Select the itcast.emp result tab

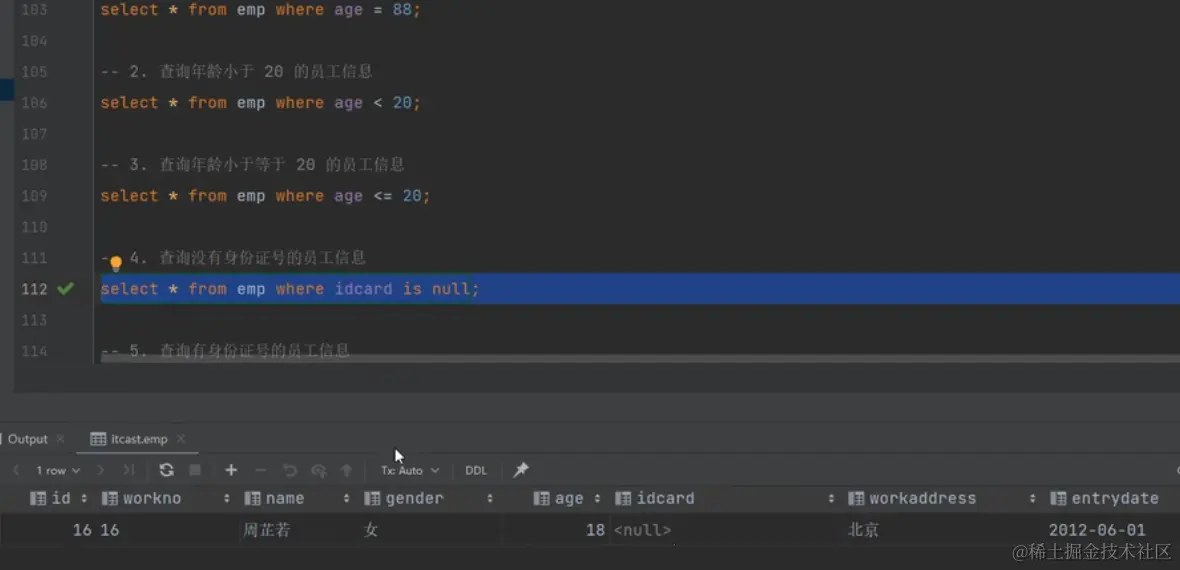tap(139, 439)
